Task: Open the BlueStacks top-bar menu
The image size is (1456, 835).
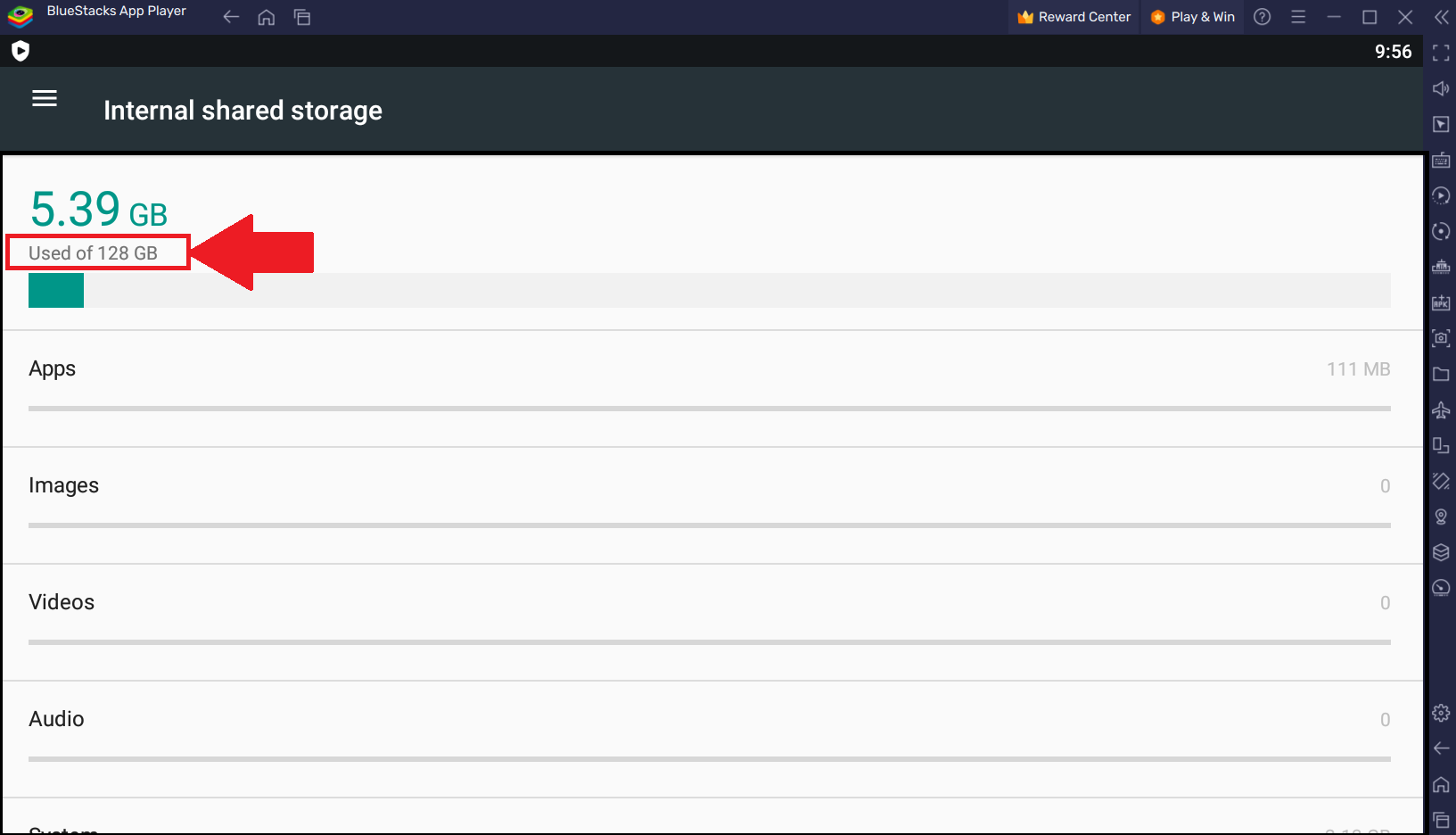Action: point(1297,16)
